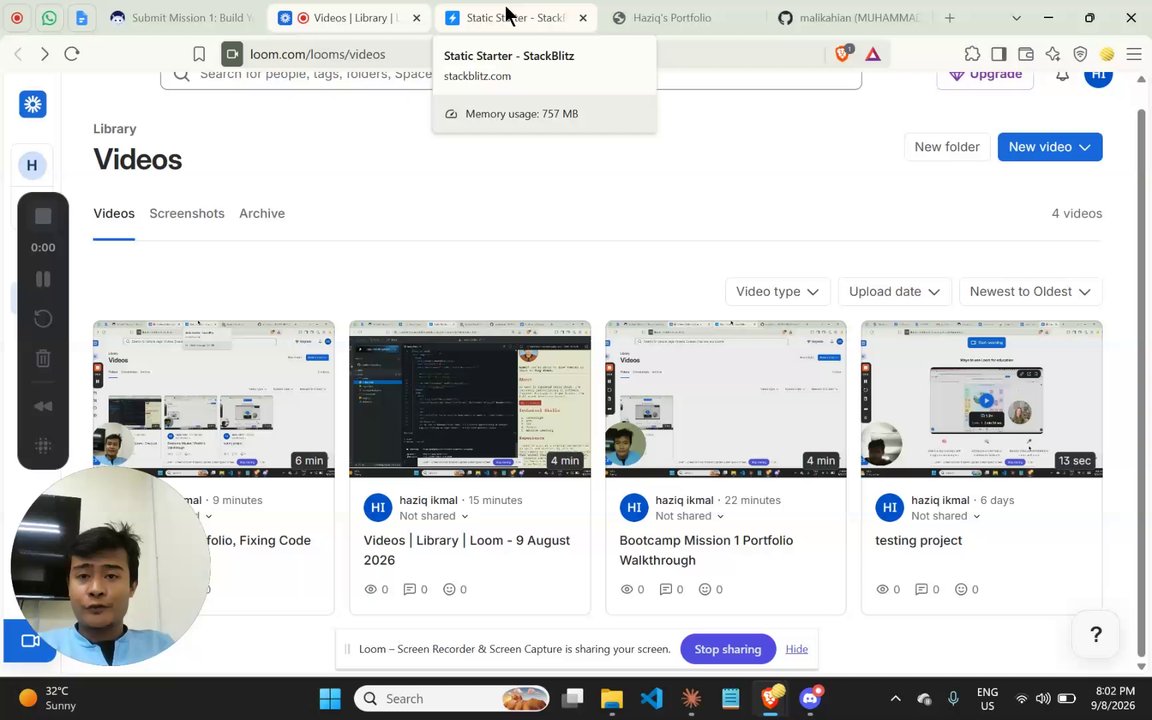Expand Not shared on the 22 minutes video
The width and height of the screenshot is (1152, 720).
pyautogui.click(x=689, y=516)
